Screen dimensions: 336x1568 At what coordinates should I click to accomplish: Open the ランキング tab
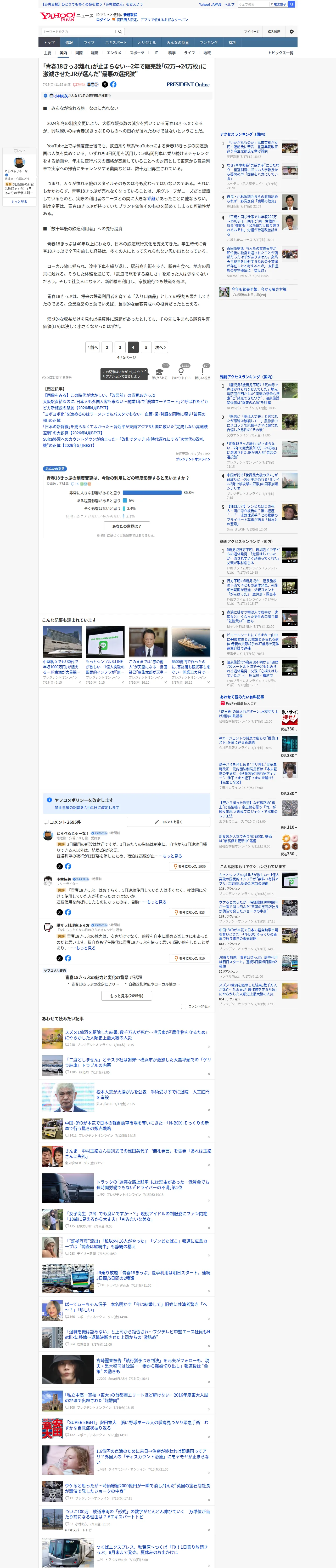coord(209,43)
